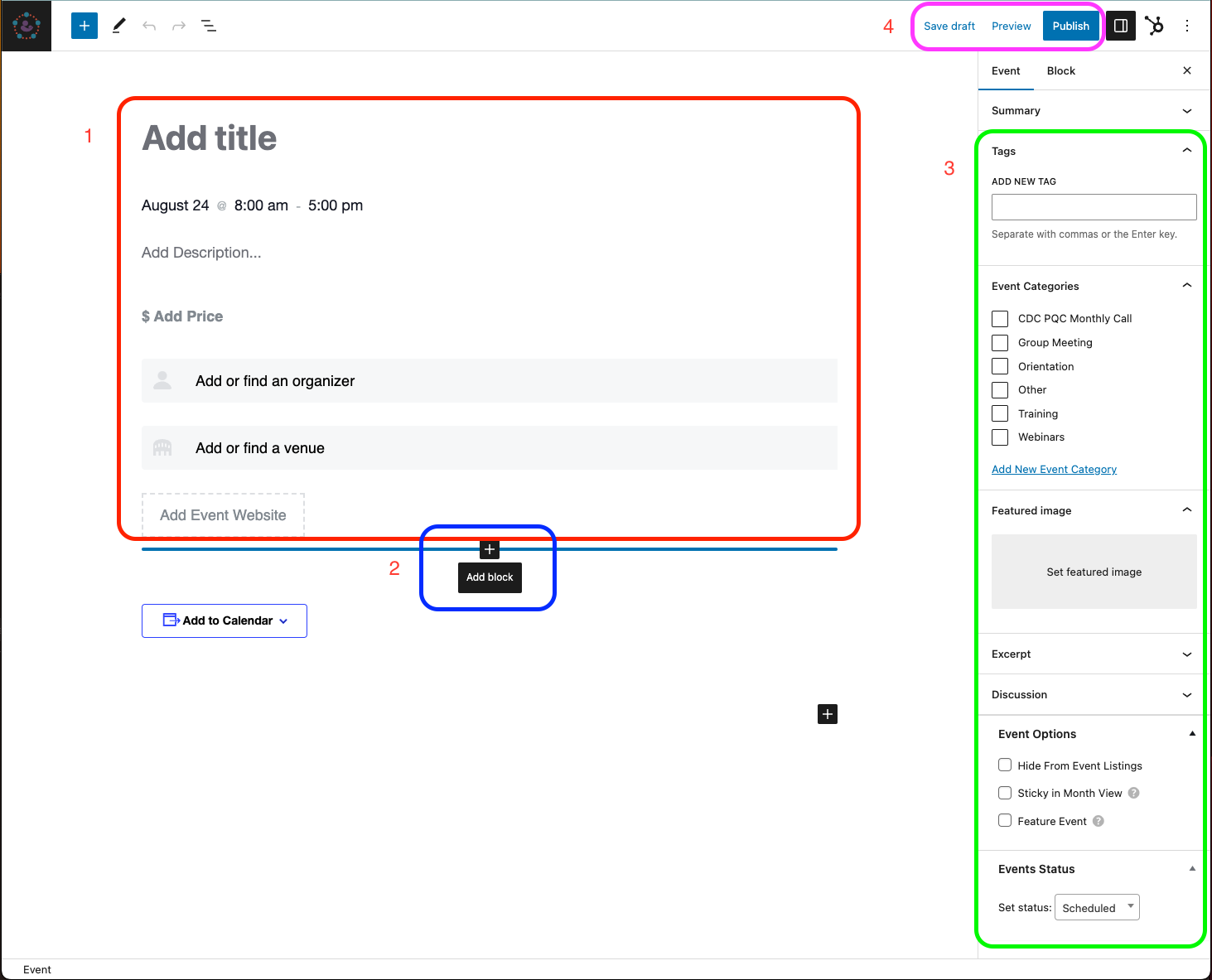Toggle the settings sidebar panel icon

[x=1120, y=26]
